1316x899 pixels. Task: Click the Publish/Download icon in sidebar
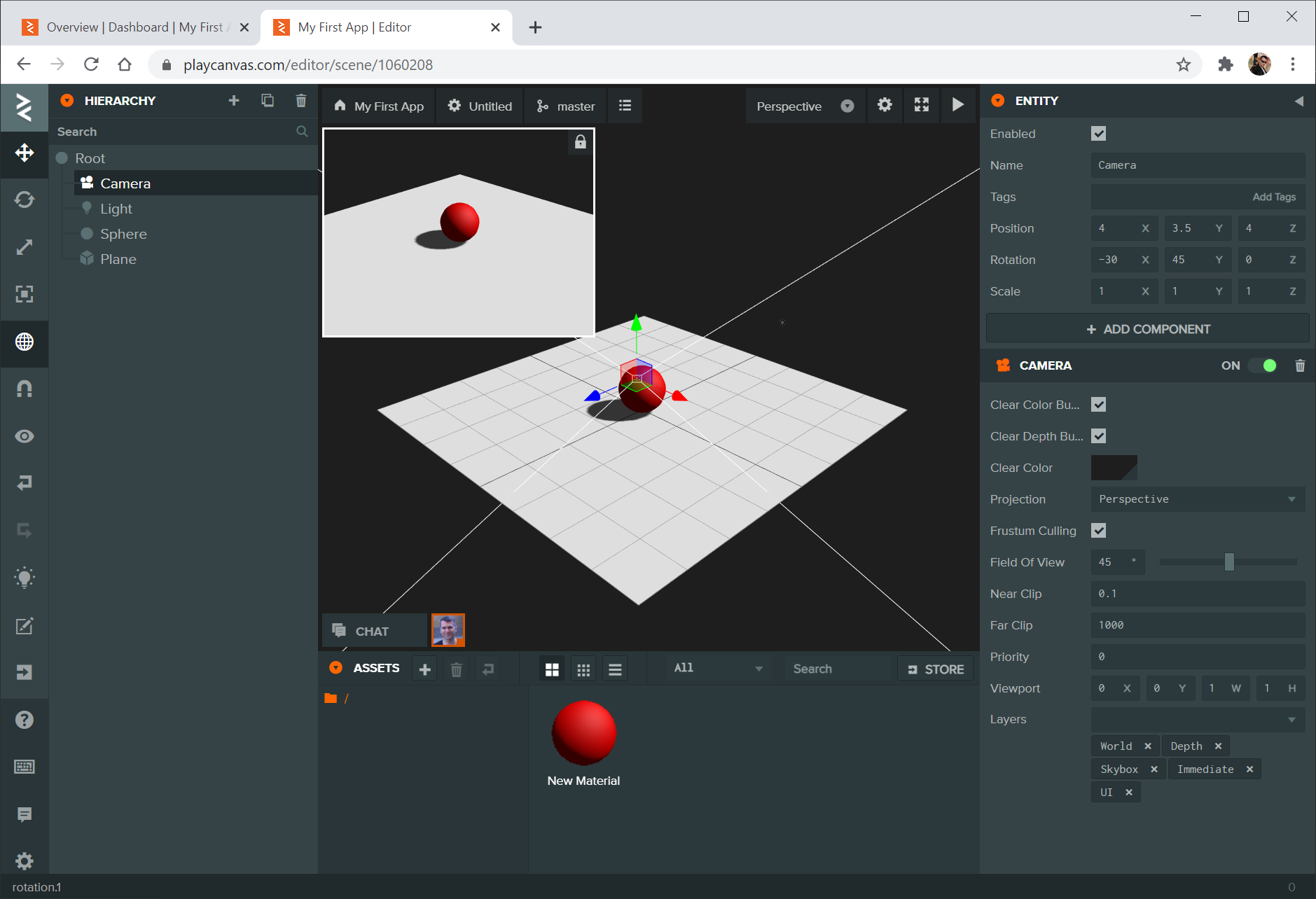(24, 672)
